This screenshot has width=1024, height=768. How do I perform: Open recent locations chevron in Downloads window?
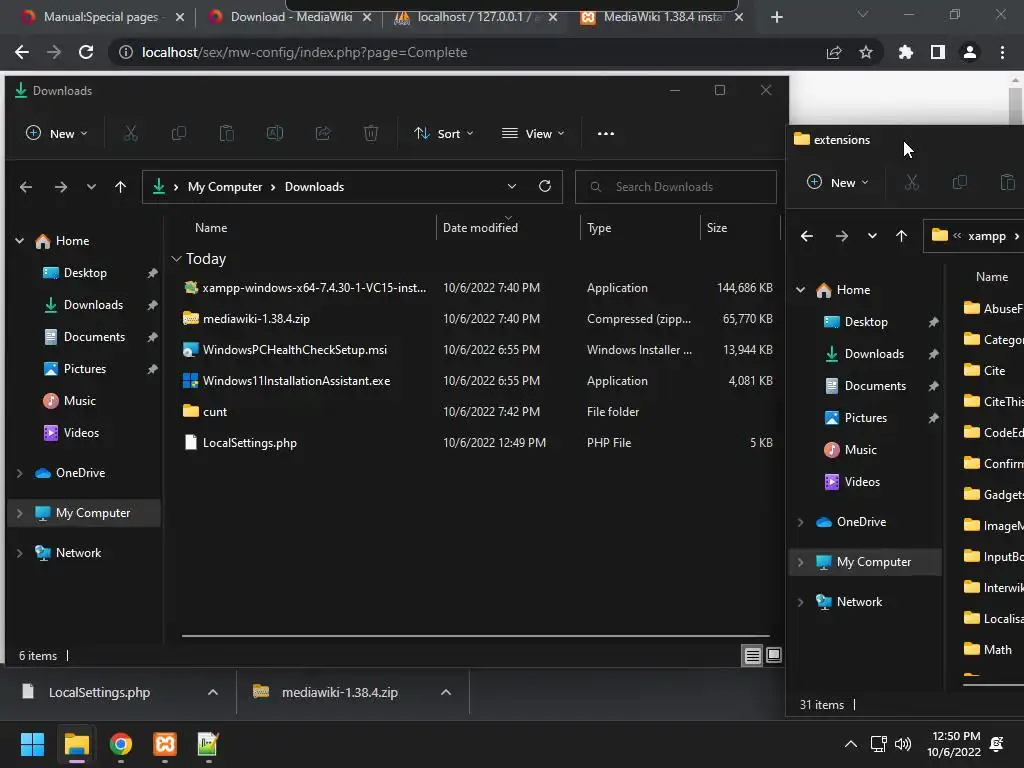pyautogui.click(x=91, y=187)
